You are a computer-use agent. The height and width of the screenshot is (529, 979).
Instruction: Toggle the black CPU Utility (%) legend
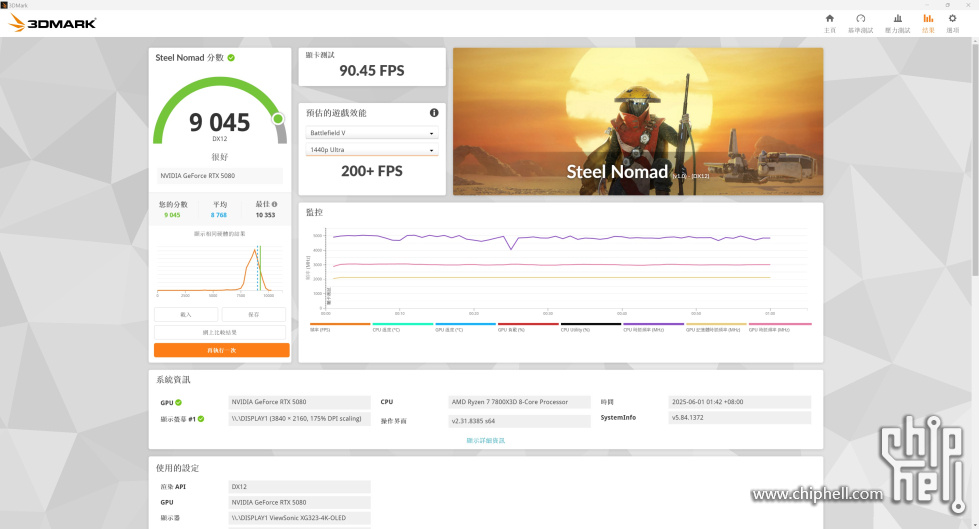[x=591, y=327]
